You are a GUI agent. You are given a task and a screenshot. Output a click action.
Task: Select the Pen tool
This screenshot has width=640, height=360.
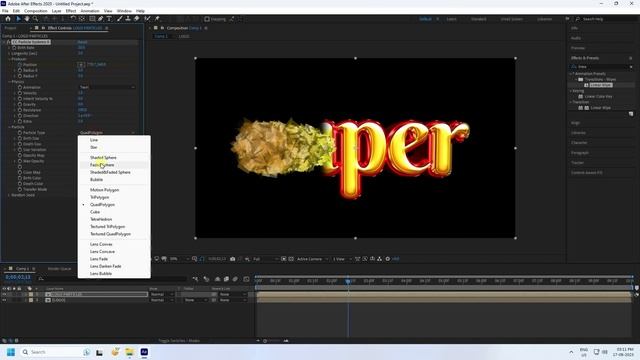(x=100, y=19)
